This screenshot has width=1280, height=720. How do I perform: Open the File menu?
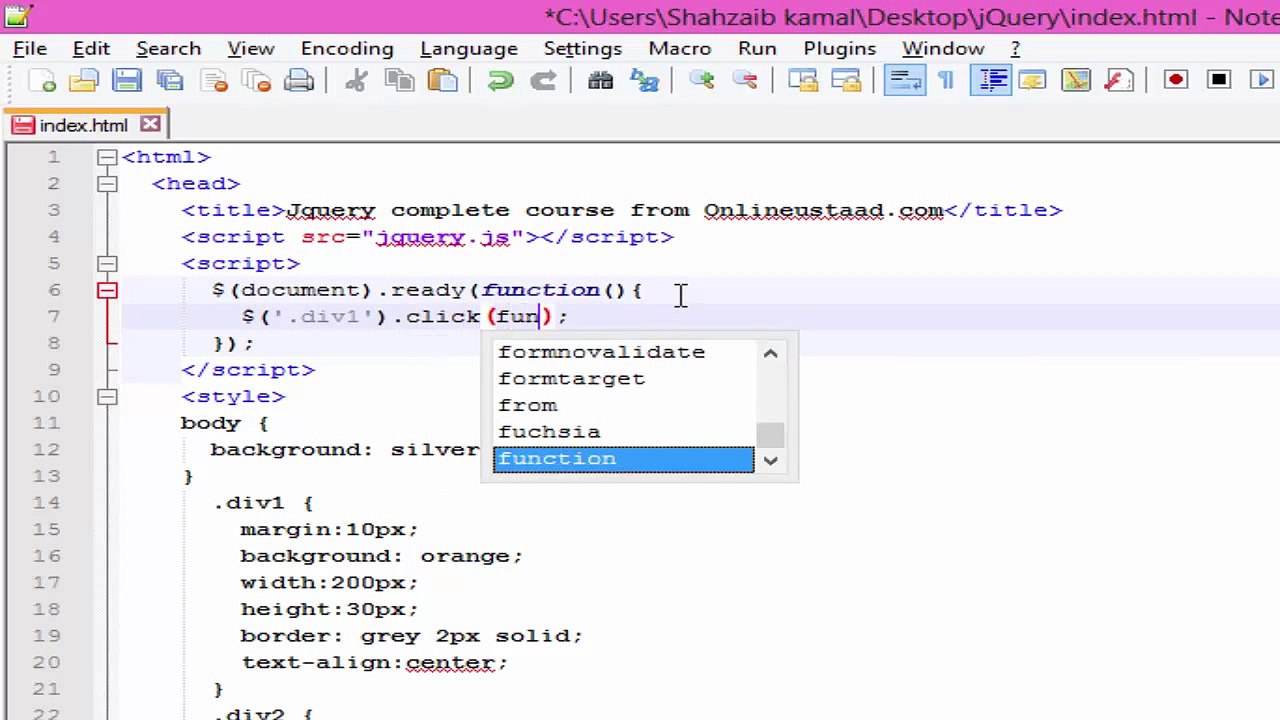point(30,48)
